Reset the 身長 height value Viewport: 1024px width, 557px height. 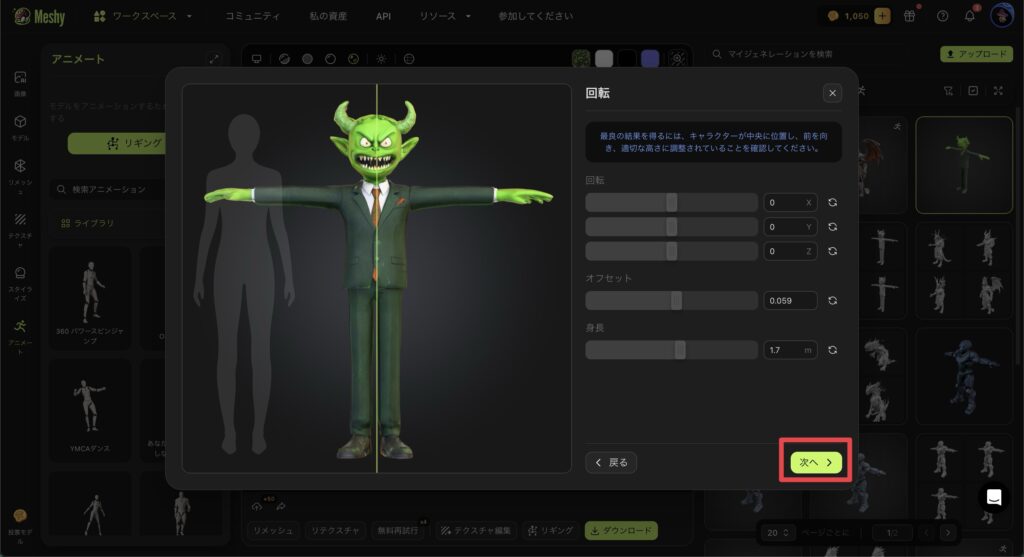[x=832, y=350]
